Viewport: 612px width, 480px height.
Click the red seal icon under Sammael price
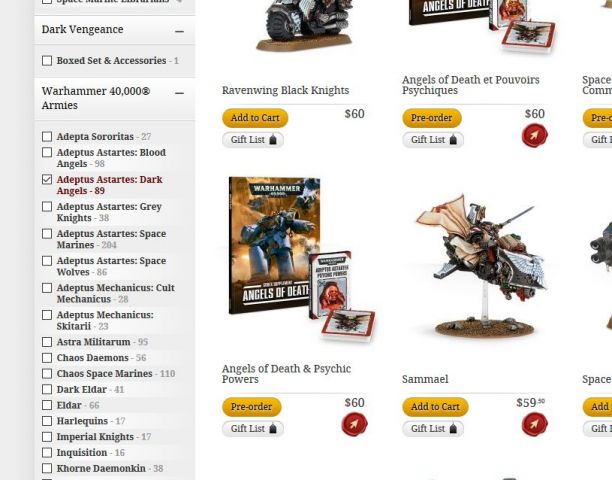tap(534, 424)
